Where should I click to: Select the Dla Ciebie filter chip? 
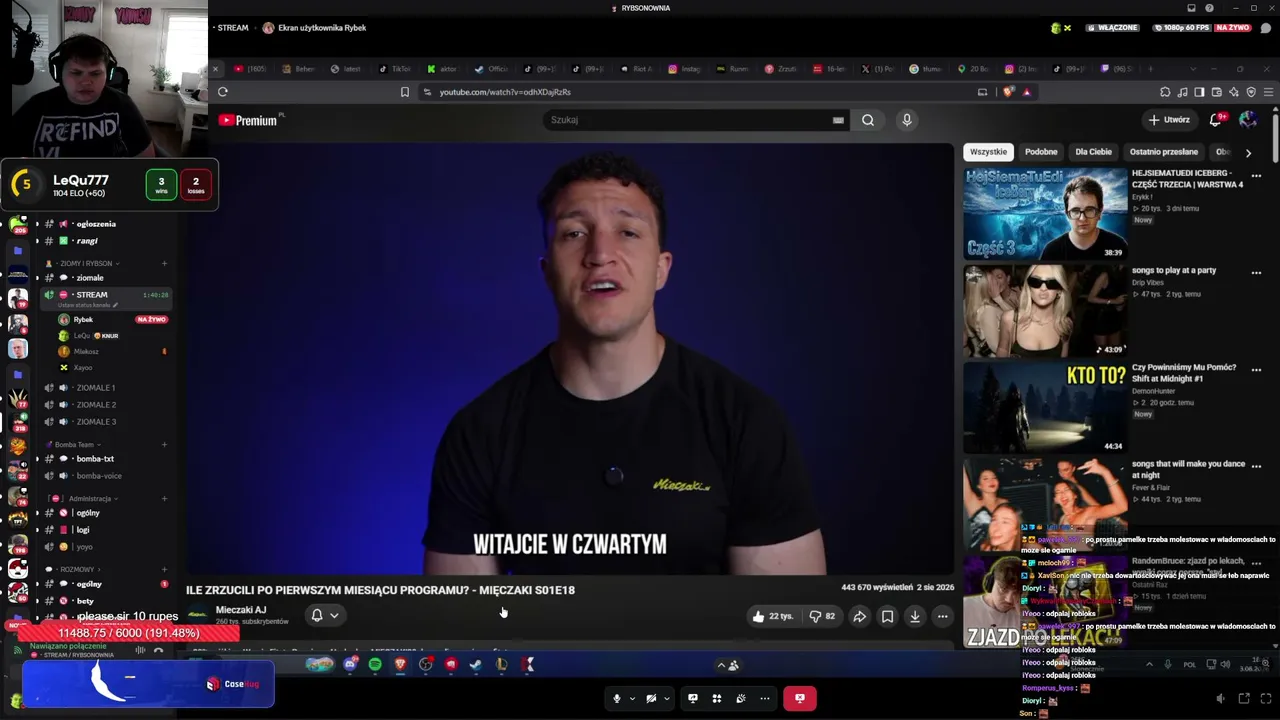click(1093, 152)
